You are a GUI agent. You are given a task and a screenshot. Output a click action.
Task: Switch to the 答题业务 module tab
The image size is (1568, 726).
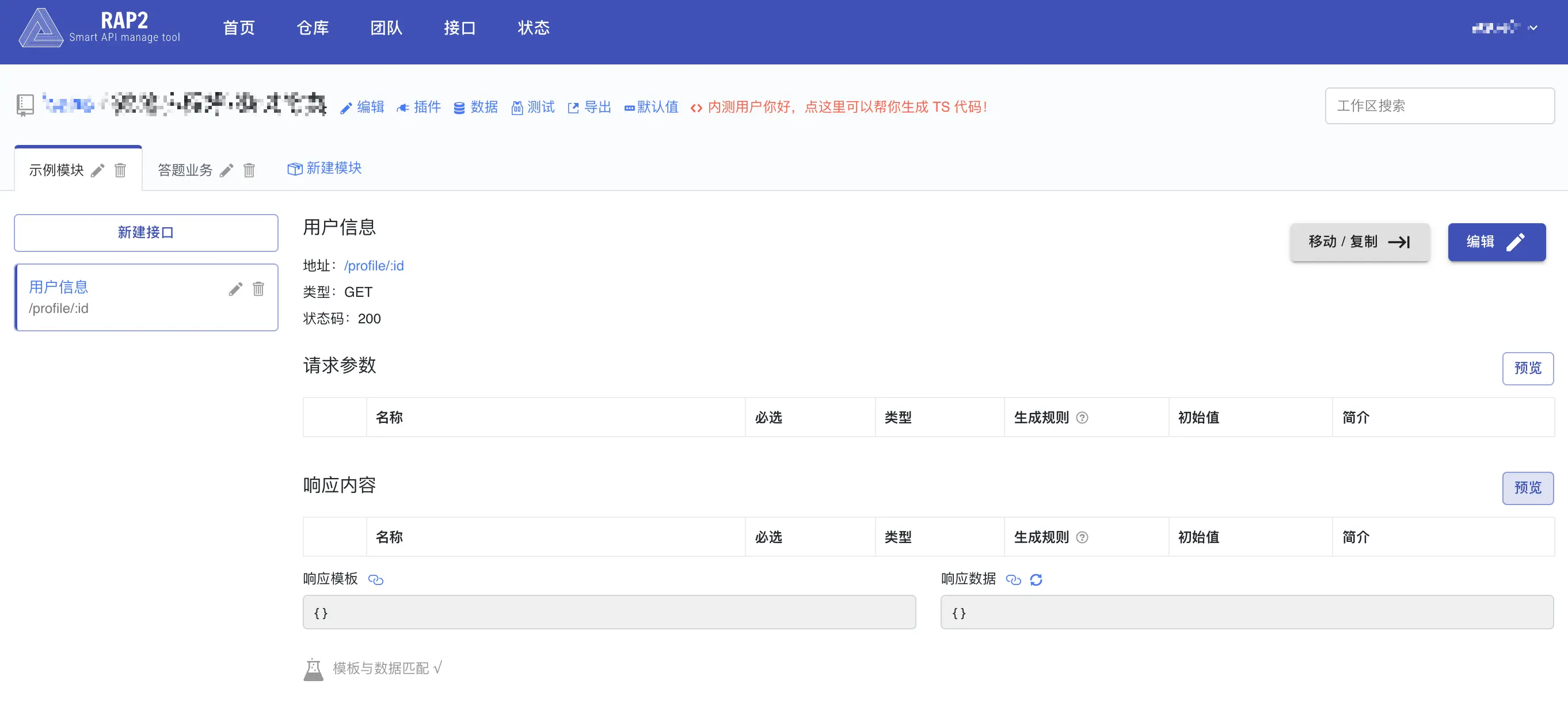pos(185,170)
